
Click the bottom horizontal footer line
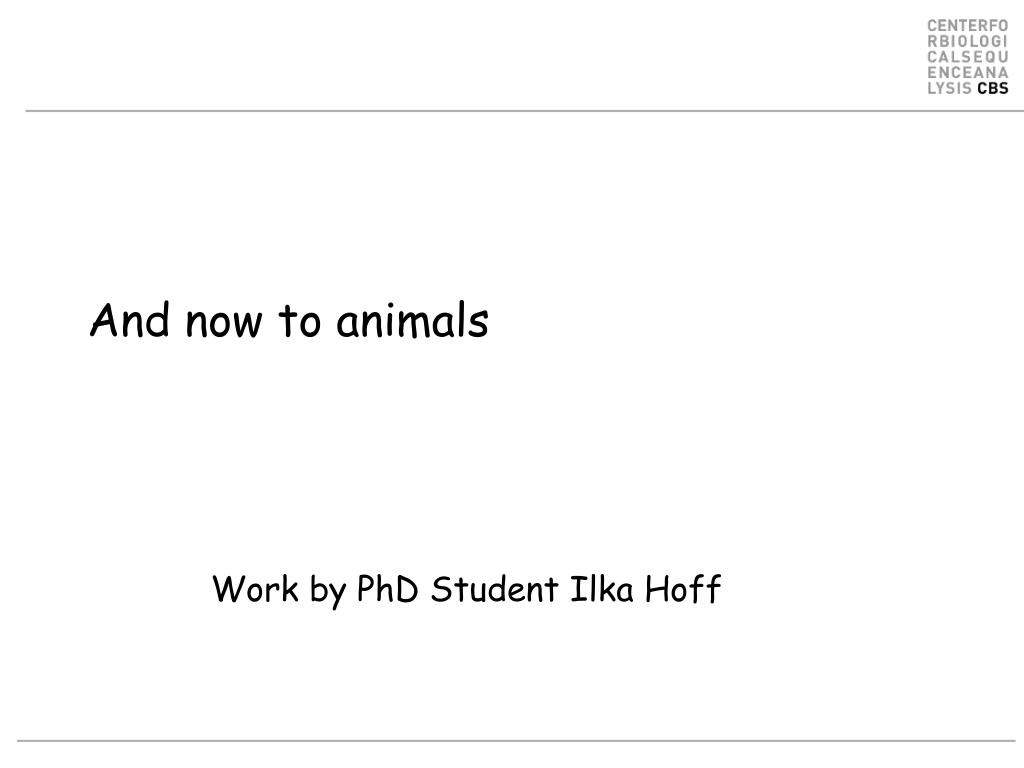tap(516, 741)
